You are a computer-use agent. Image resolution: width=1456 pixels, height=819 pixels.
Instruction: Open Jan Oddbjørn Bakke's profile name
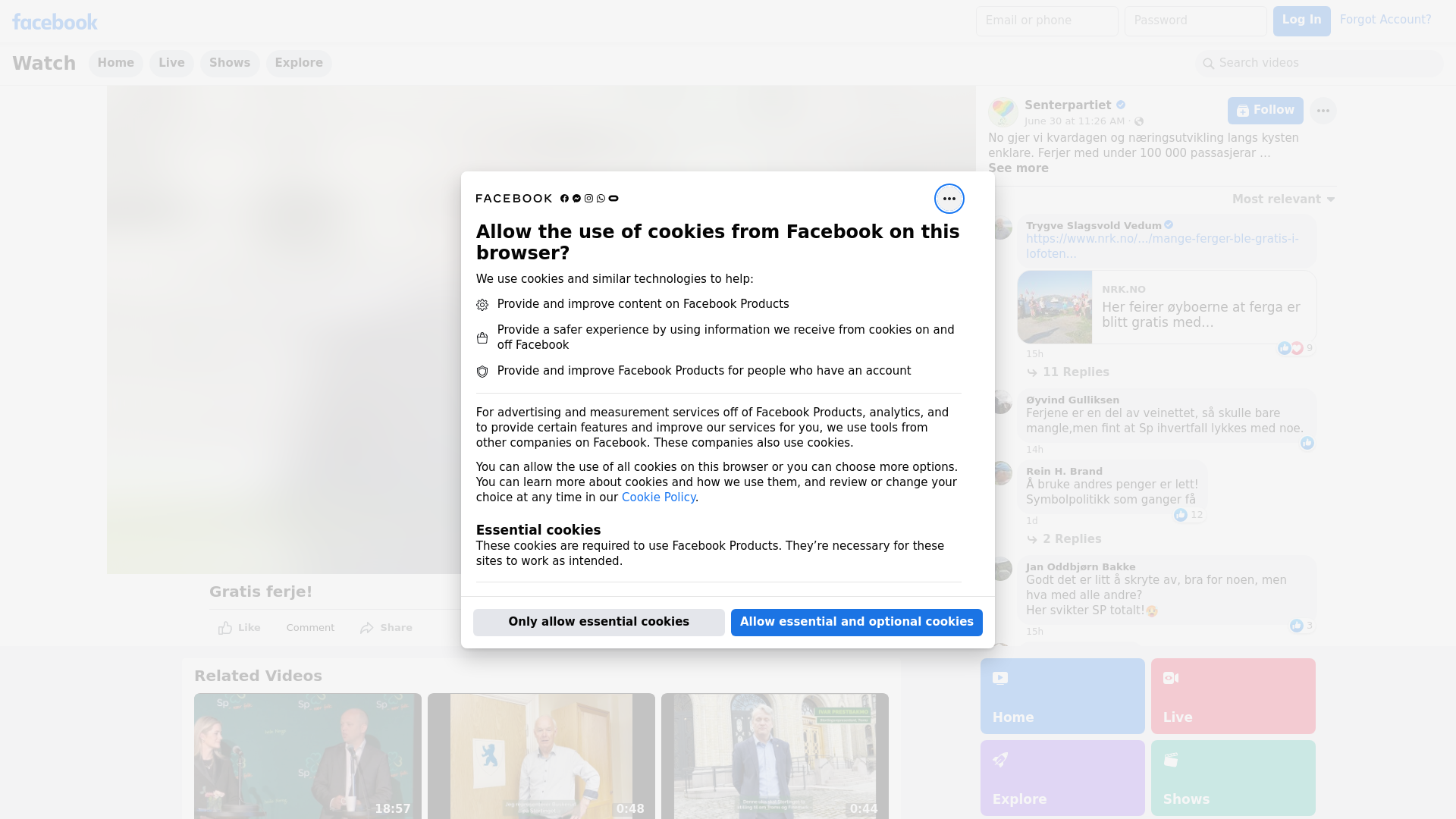1081,566
